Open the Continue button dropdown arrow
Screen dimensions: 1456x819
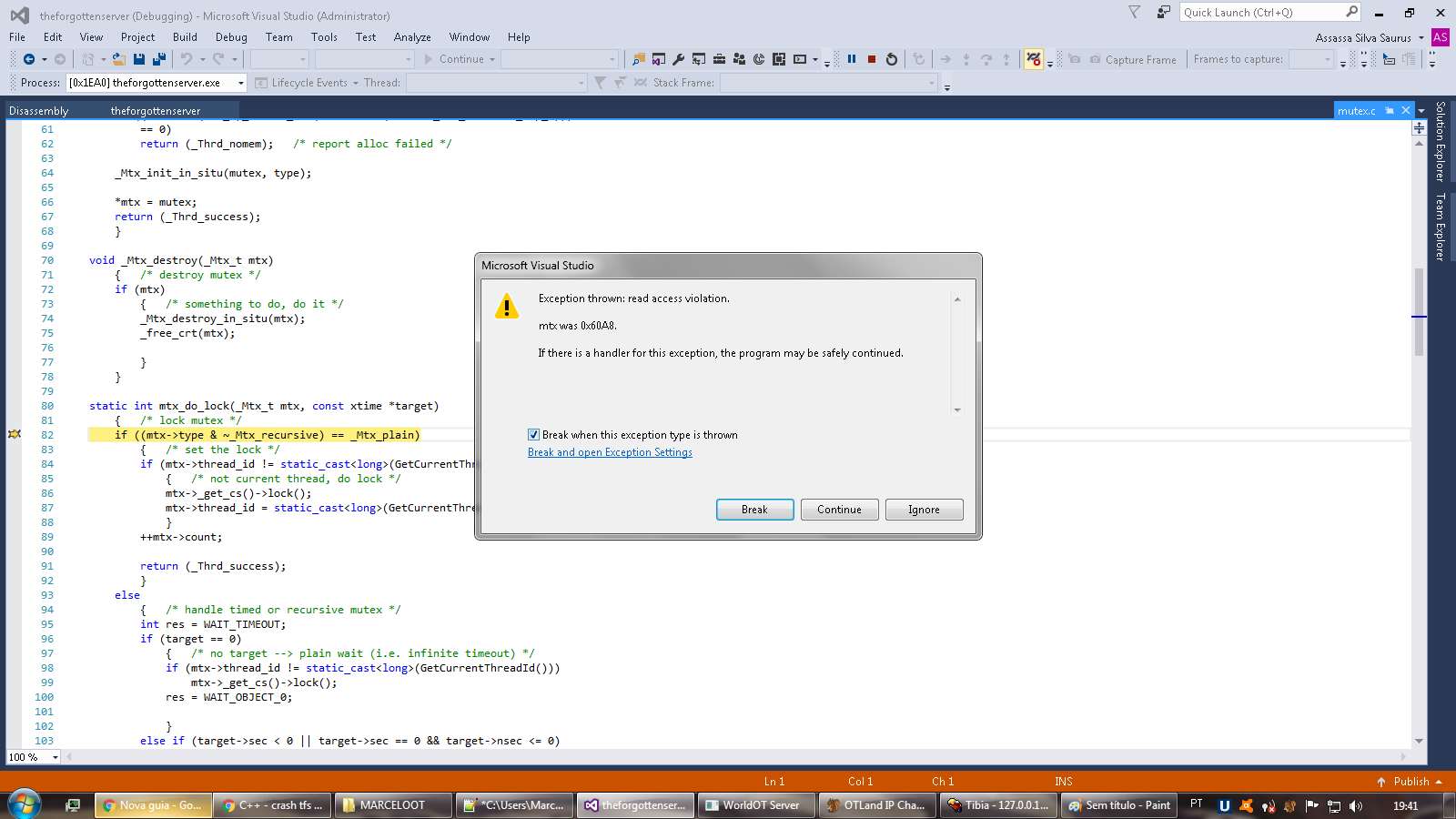[x=492, y=59]
